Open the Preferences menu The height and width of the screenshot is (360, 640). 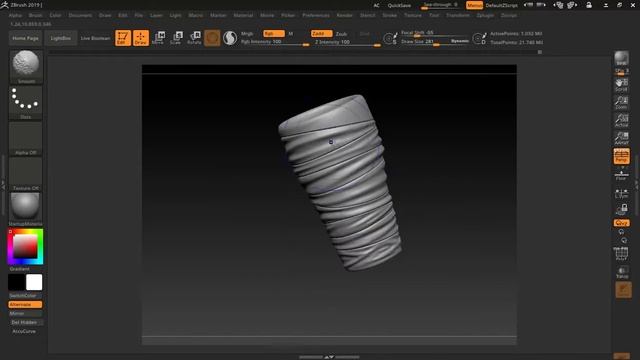pyautogui.click(x=316, y=15)
